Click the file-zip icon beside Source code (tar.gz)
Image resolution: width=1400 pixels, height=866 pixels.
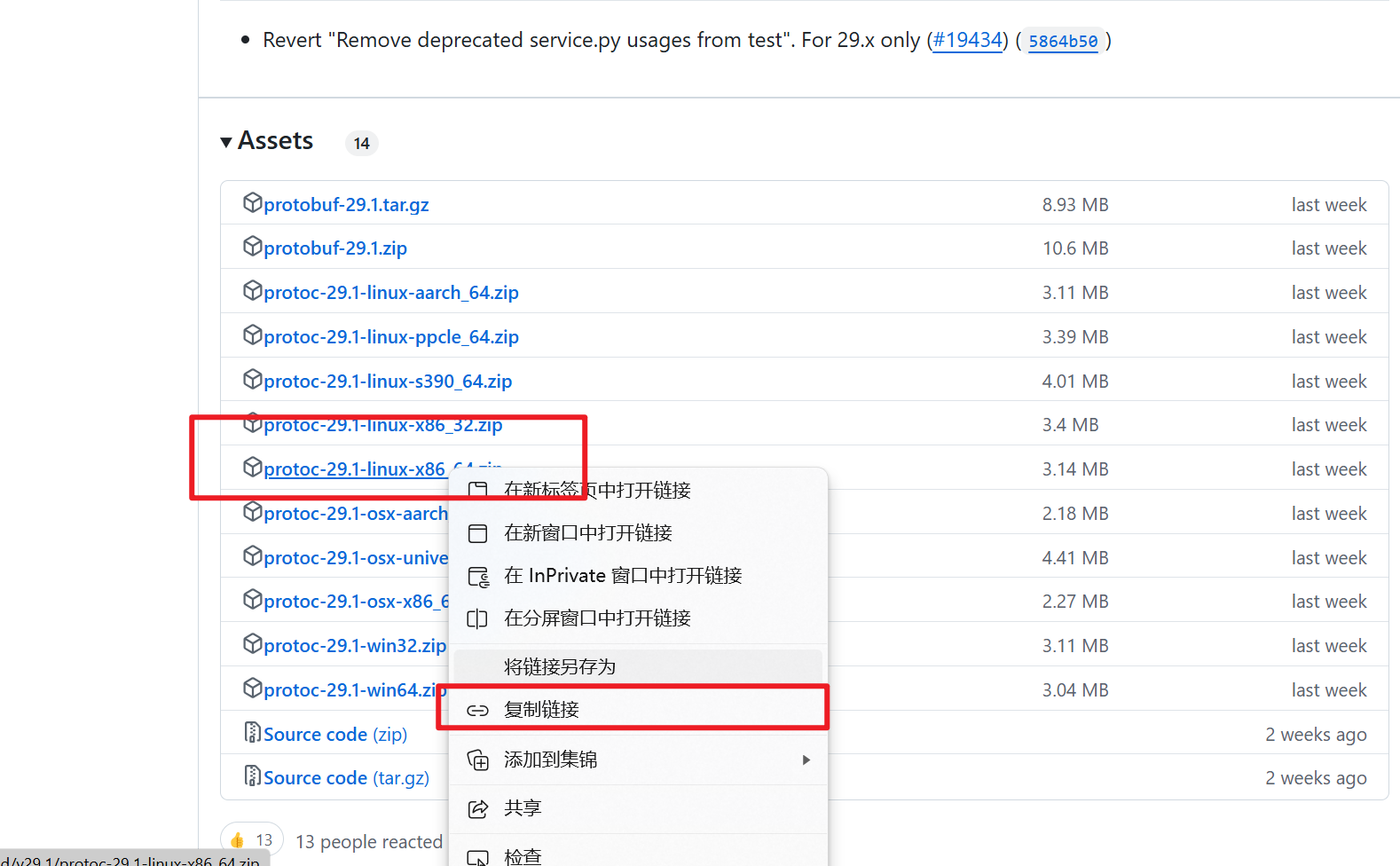(252, 776)
